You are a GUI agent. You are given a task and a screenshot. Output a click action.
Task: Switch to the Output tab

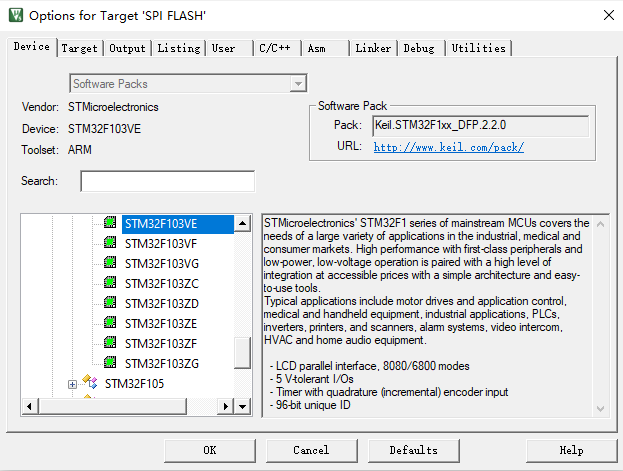128,48
